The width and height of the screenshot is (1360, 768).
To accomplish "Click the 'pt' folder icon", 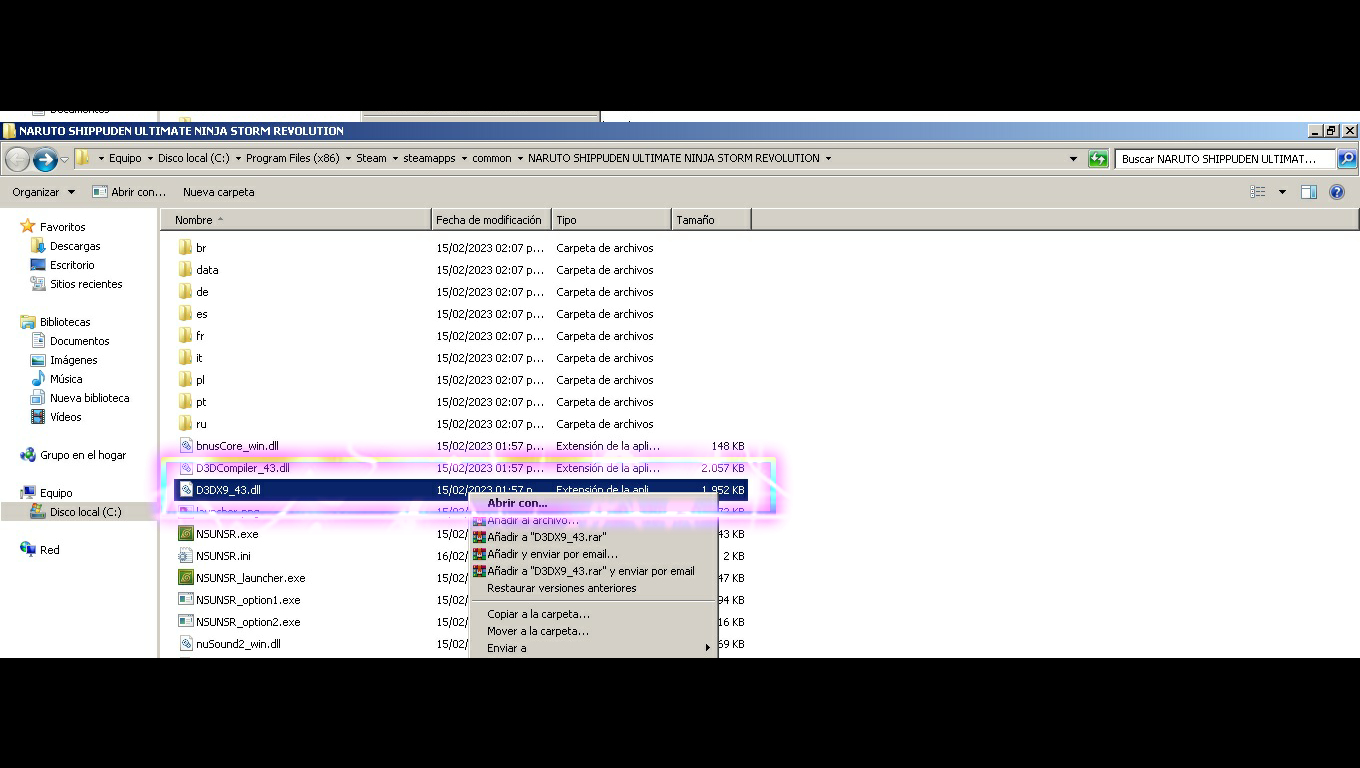I will point(185,402).
